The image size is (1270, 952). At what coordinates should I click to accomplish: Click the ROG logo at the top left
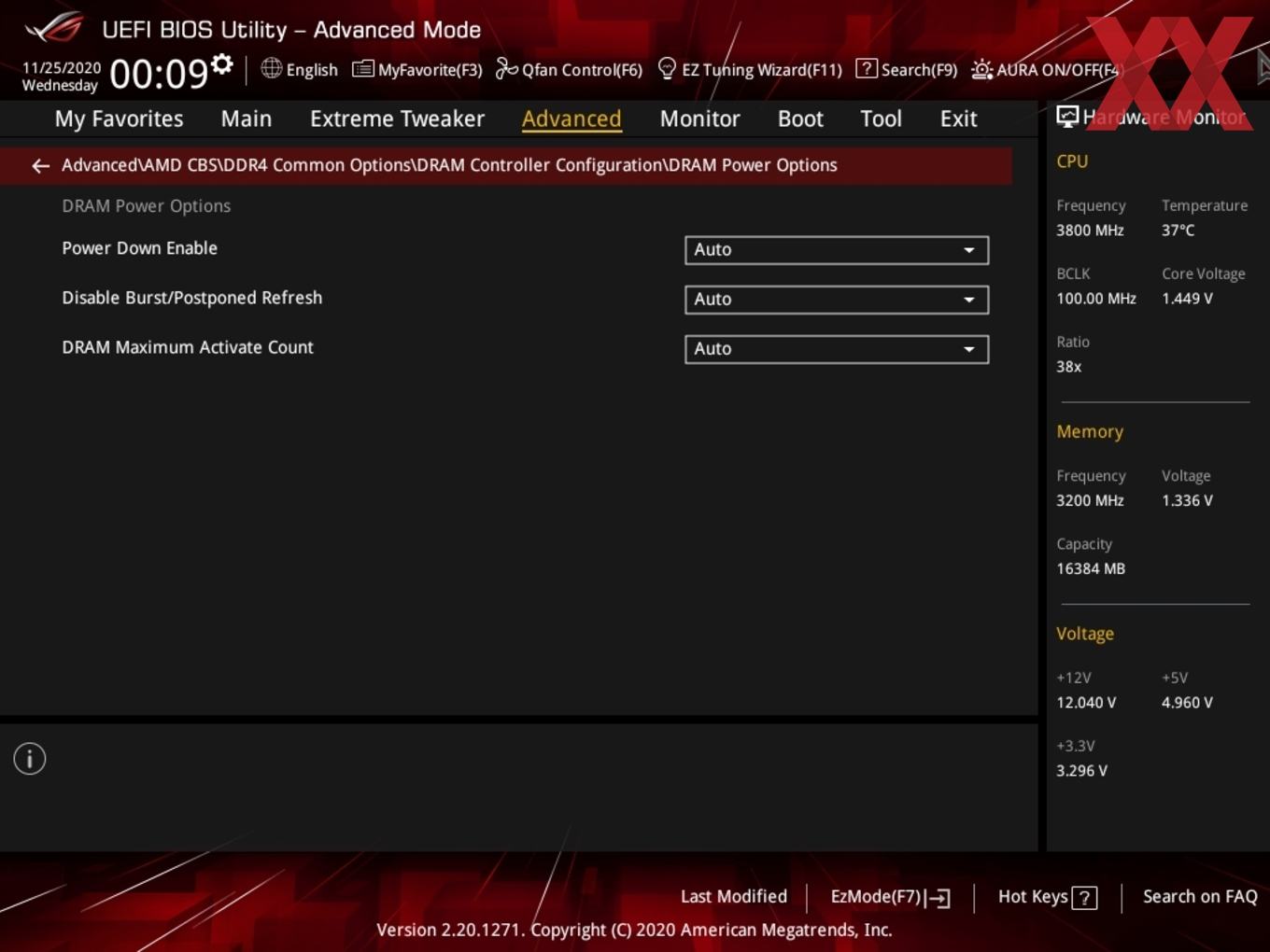click(x=54, y=27)
